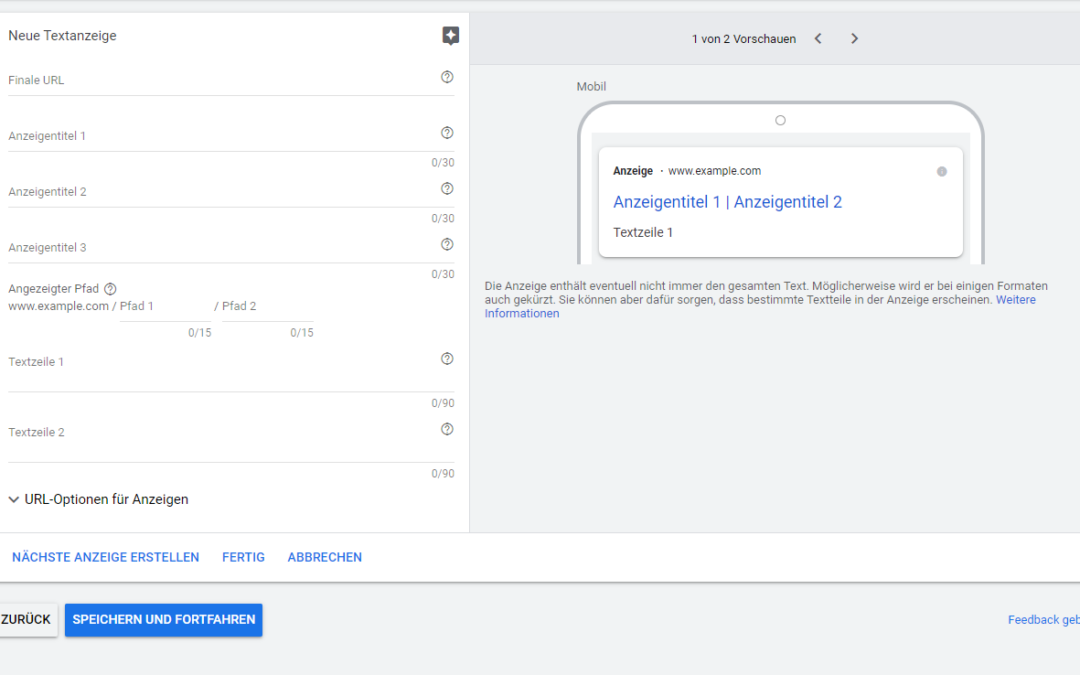Focus the Anzeigentitel 1 text field

(220, 136)
